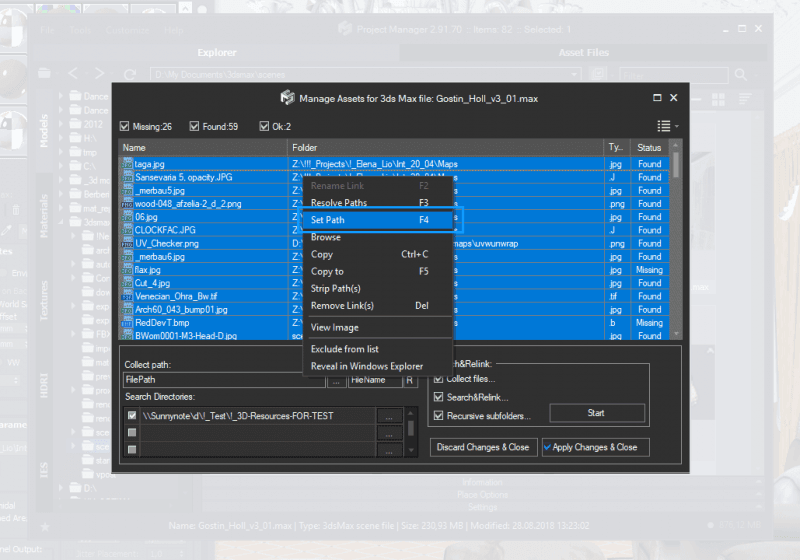Click the icon beside RedDevT.bmp
Viewport: 800px width, 560px height.
click(x=127, y=323)
